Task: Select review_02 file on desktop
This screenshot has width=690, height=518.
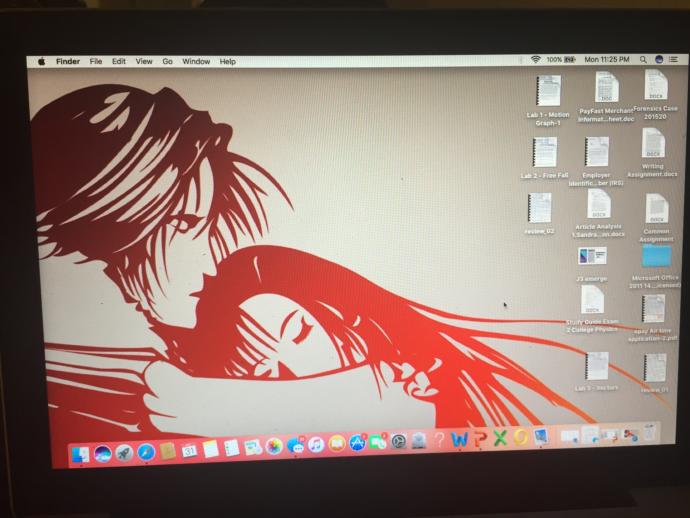Action: coord(540,213)
